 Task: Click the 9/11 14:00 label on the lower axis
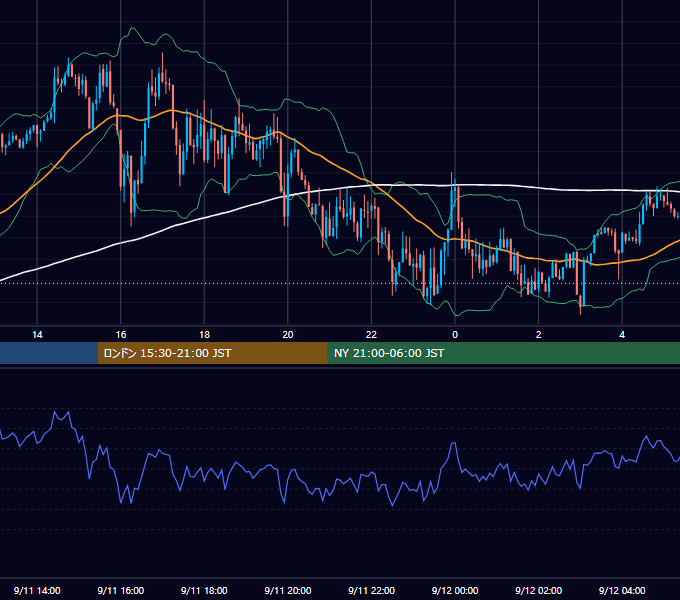point(37,590)
